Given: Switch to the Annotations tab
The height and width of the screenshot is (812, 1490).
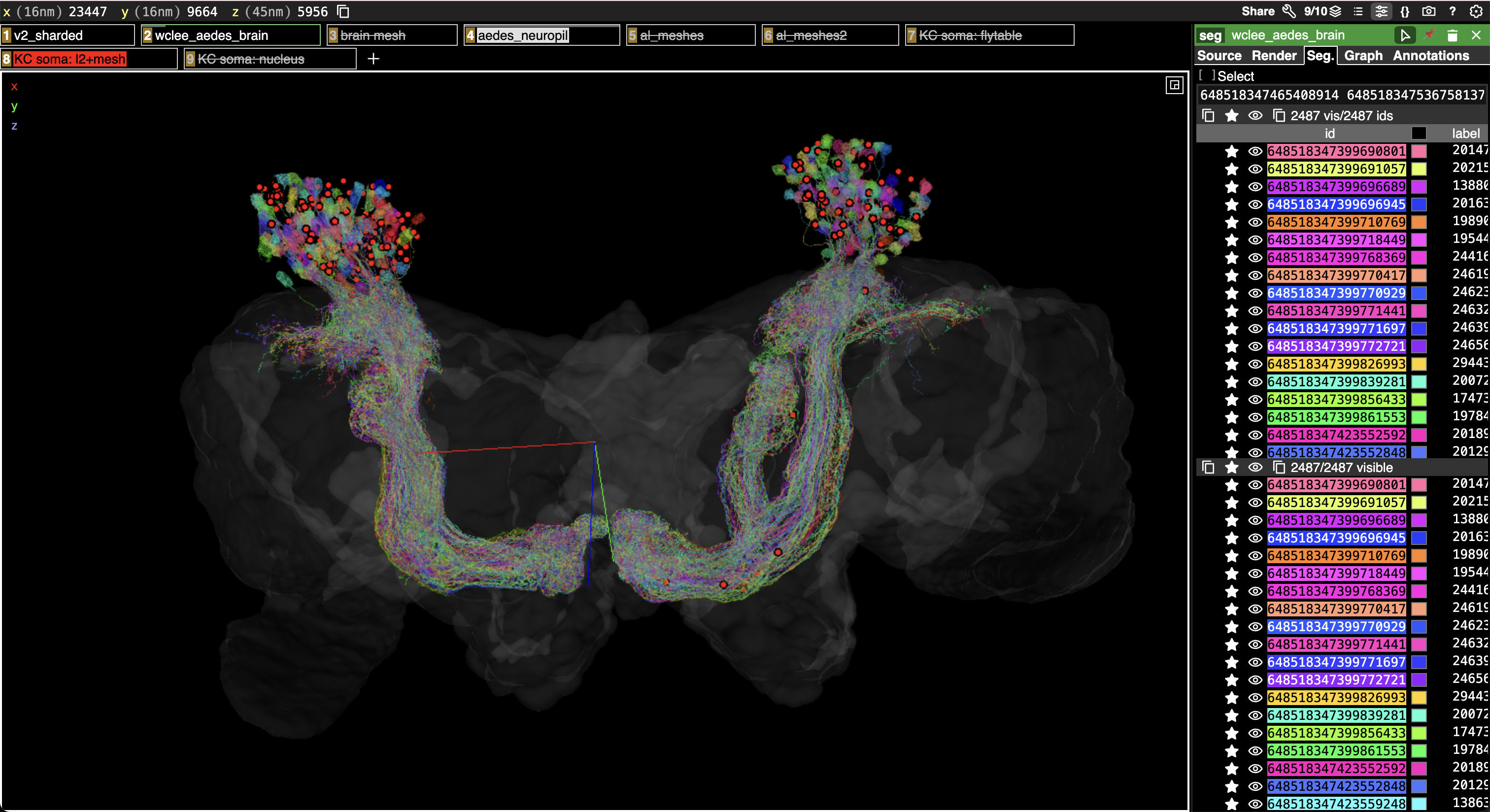Looking at the screenshot, I should [x=1430, y=56].
